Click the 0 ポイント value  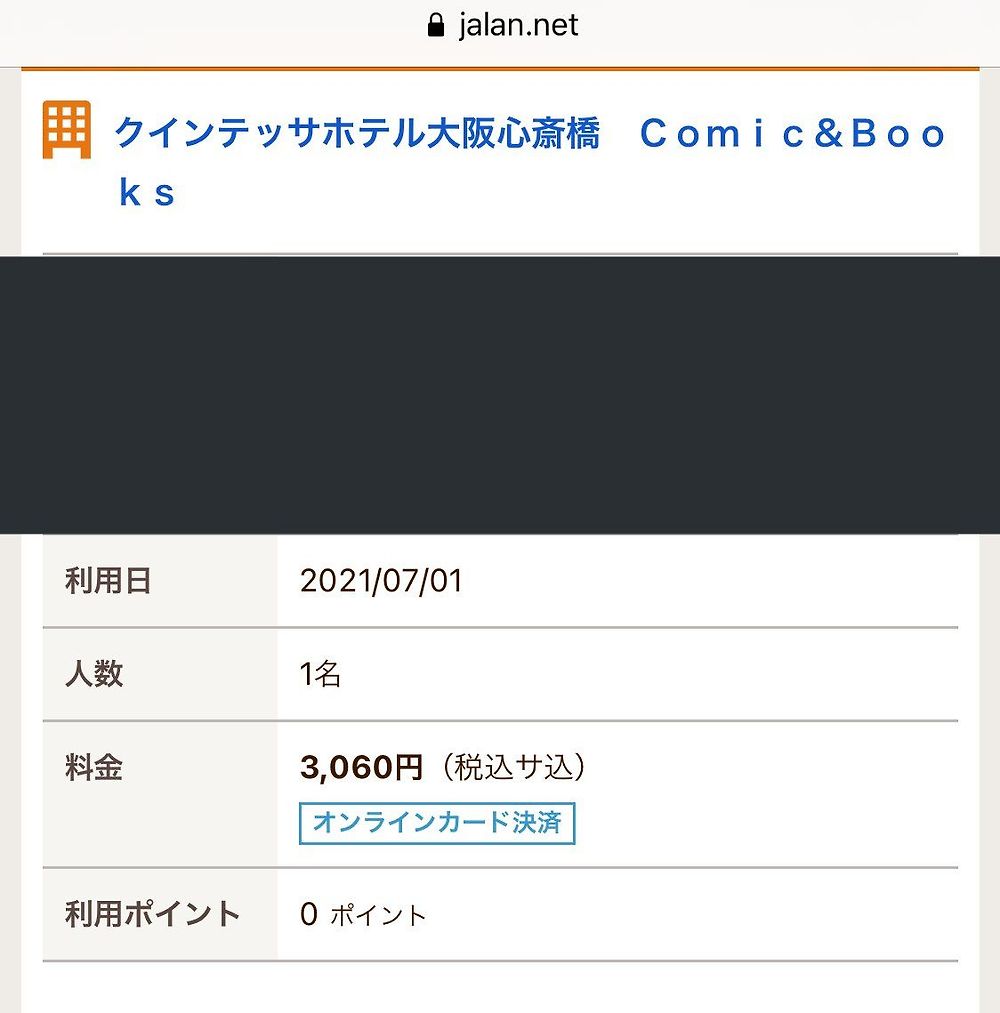coord(362,915)
